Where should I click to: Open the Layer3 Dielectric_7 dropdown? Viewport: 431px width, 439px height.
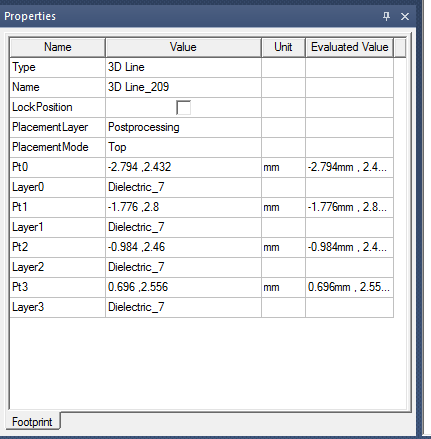pyautogui.click(x=183, y=307)
